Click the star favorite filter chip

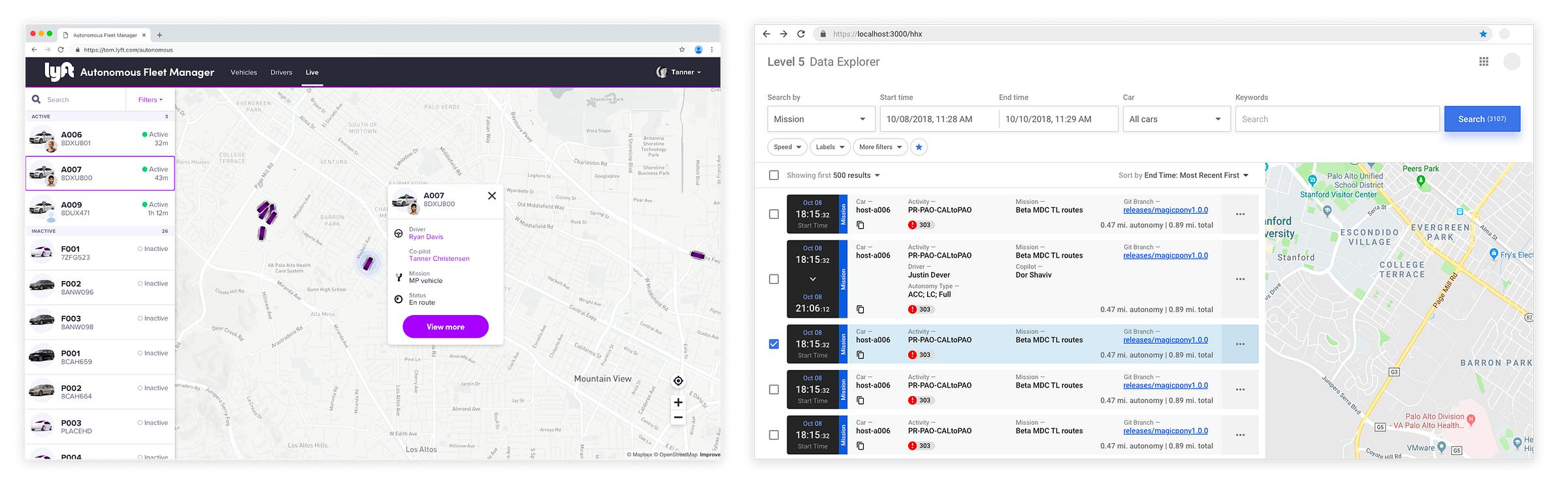[x=919, y=147]
